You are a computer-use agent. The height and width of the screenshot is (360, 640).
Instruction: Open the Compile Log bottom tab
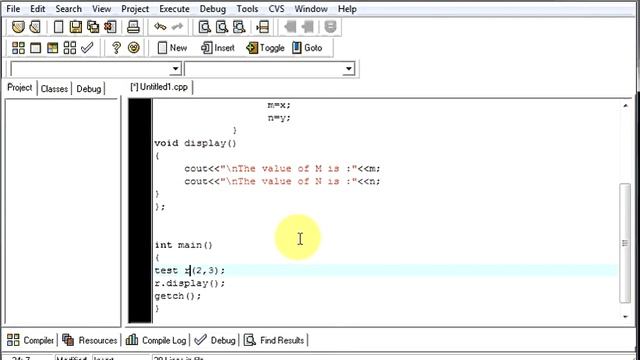tap(156, 340)
